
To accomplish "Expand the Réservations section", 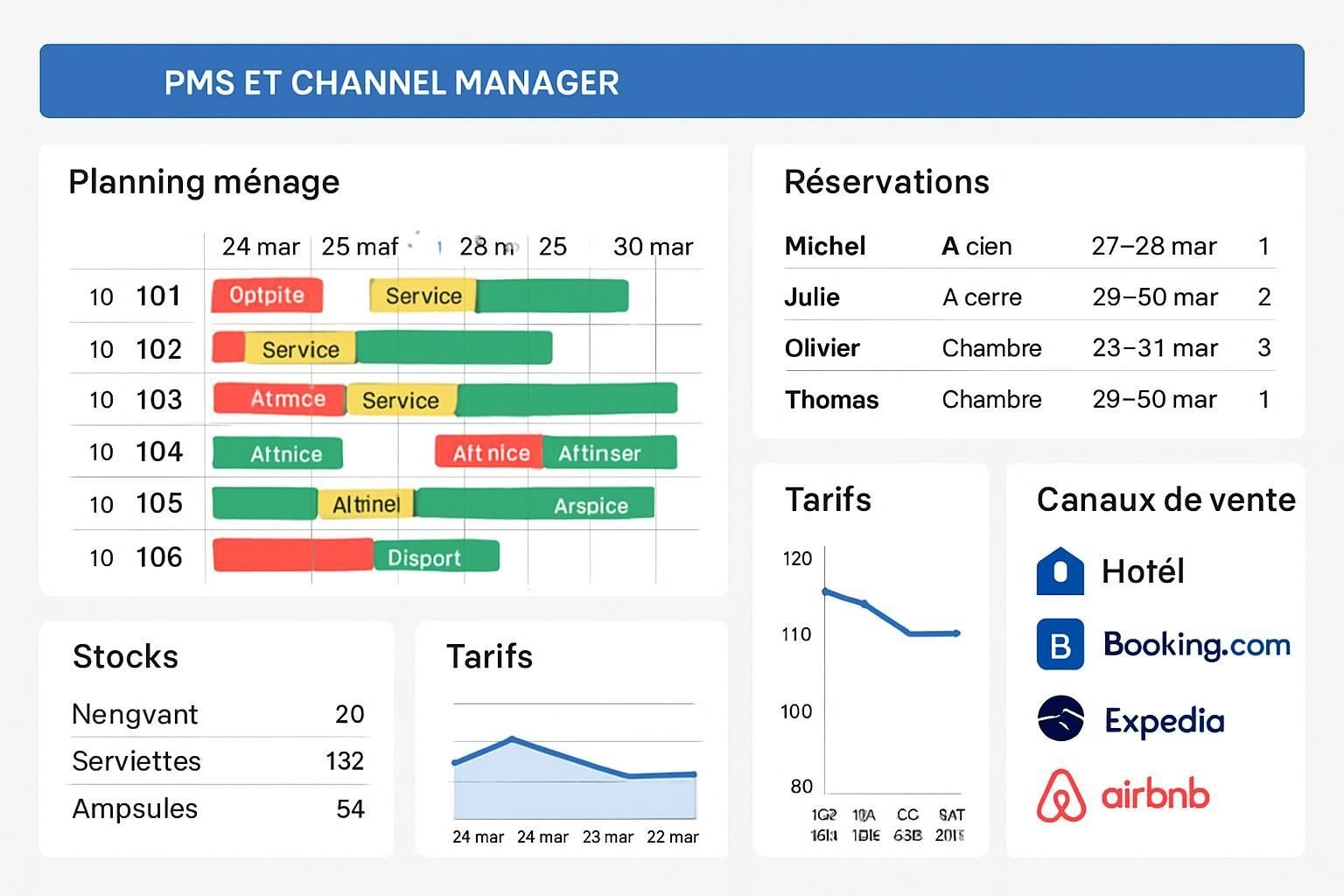I will [886, 182].
